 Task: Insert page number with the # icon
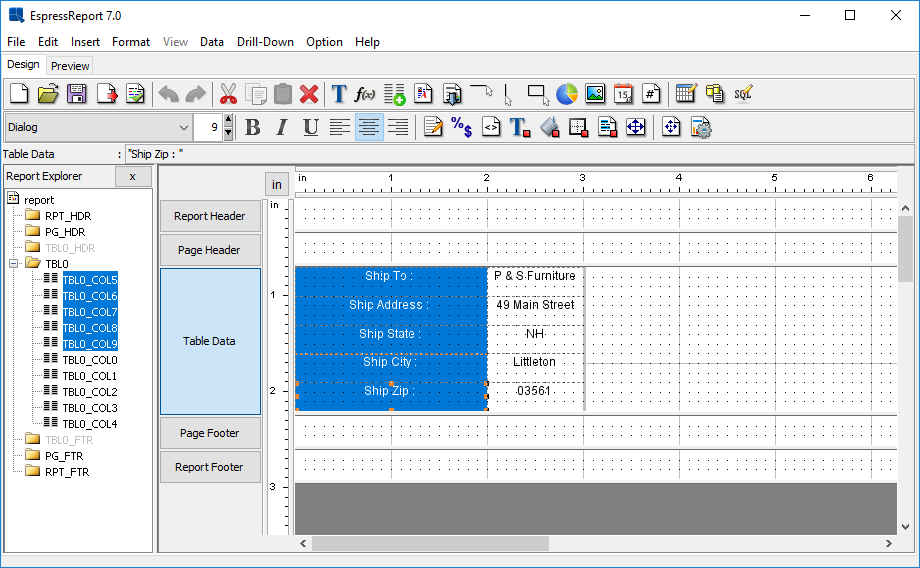coord(651,94)
